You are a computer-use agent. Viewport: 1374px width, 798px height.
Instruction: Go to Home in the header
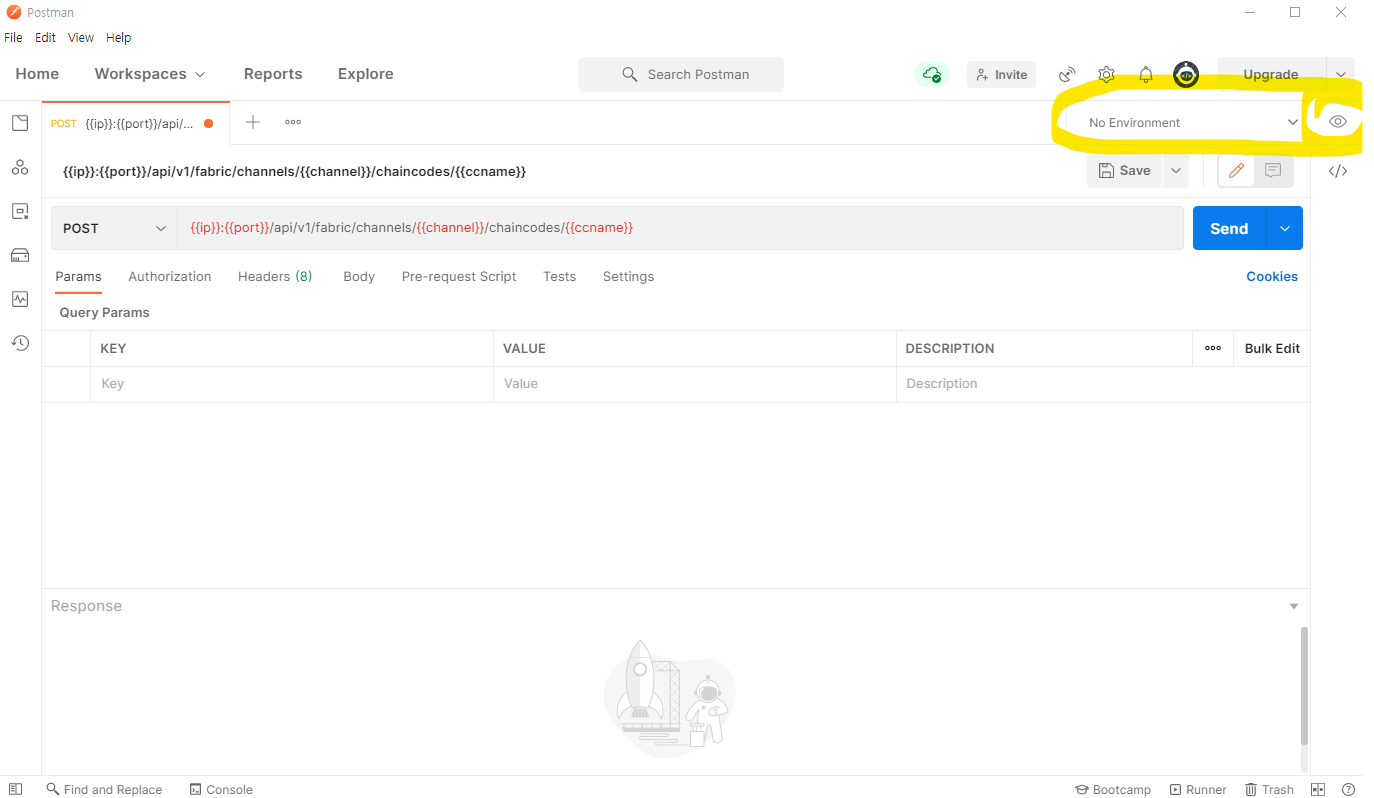[37, 74]
